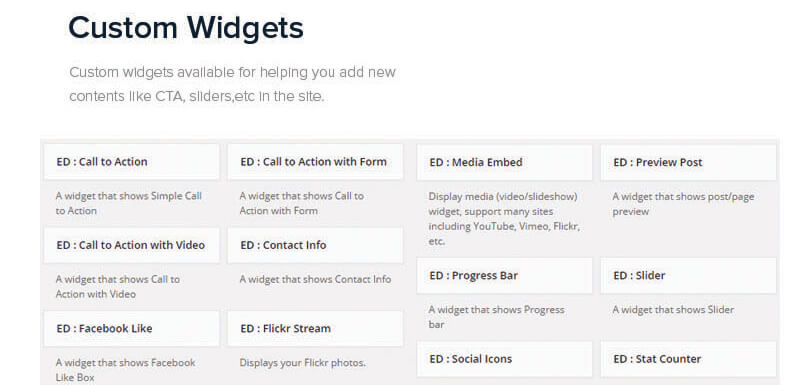Click 'A widget that shows Slider' text
This screenshot has height=385, width=800.
point(673,310)
